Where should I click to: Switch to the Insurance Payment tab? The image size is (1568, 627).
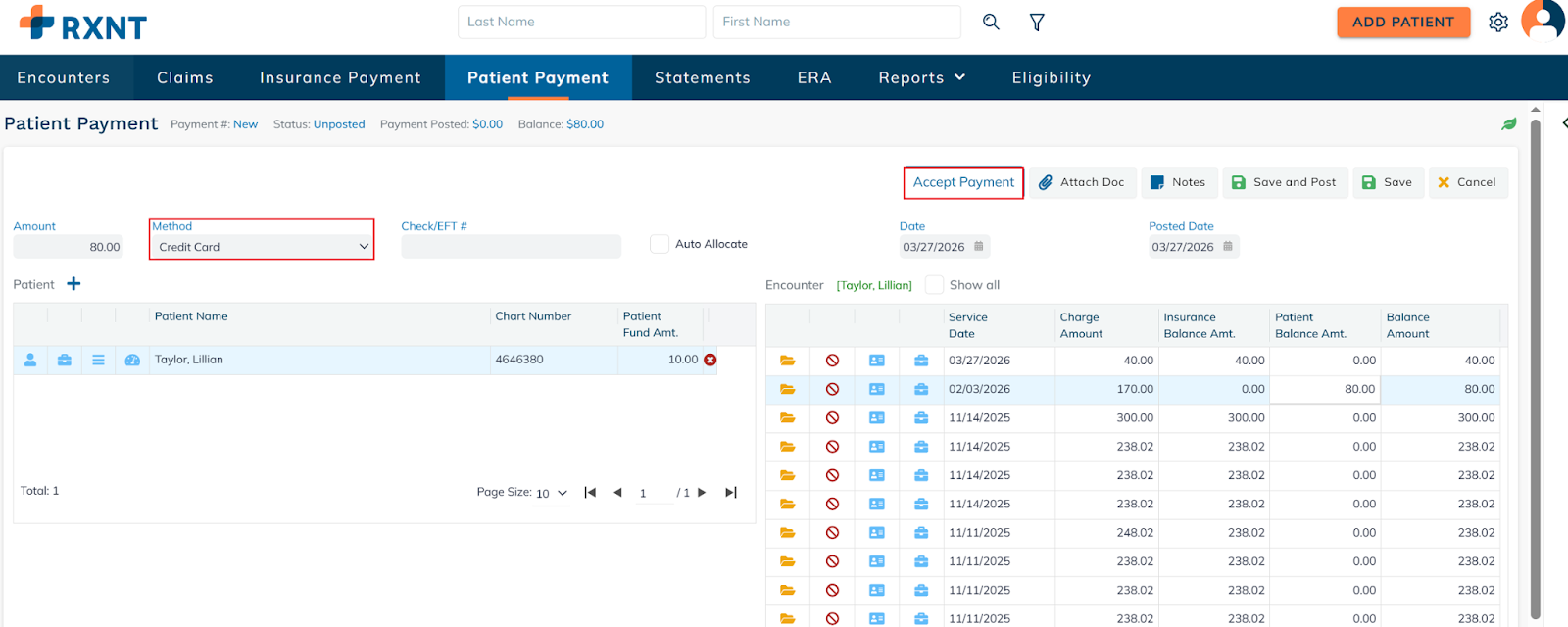(340, 77)
